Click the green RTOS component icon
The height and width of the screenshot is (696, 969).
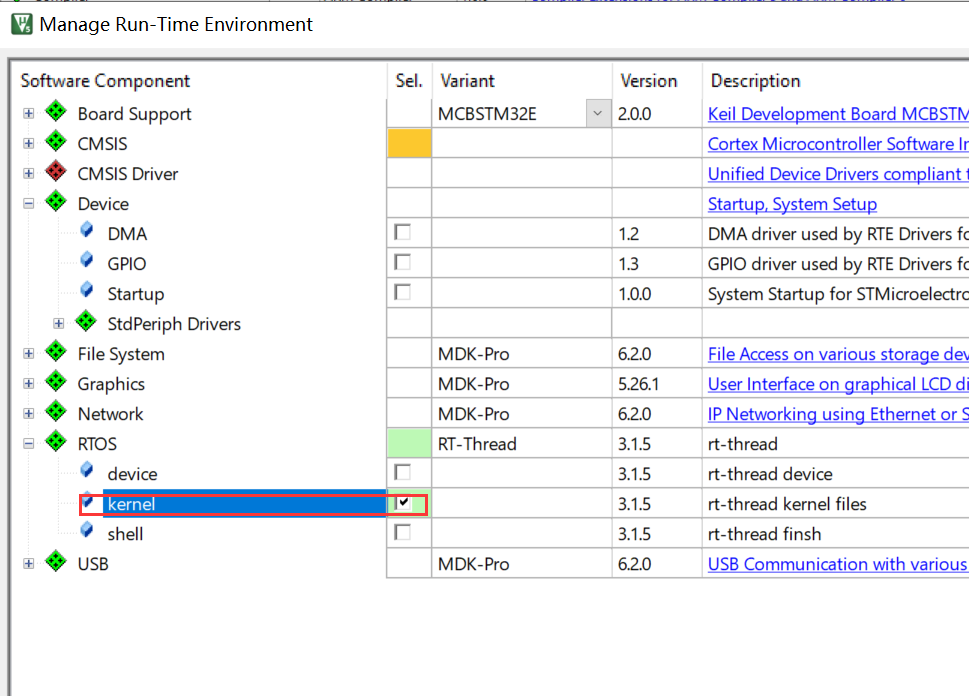tap(56, 443)
